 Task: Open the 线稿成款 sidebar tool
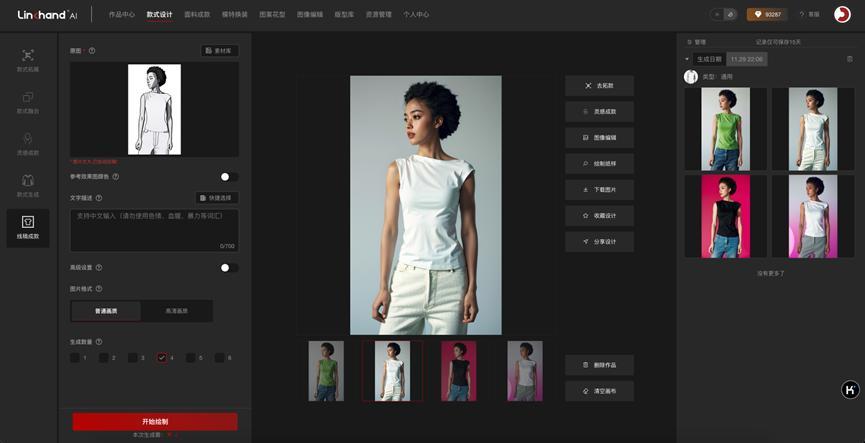coord(27,226)
